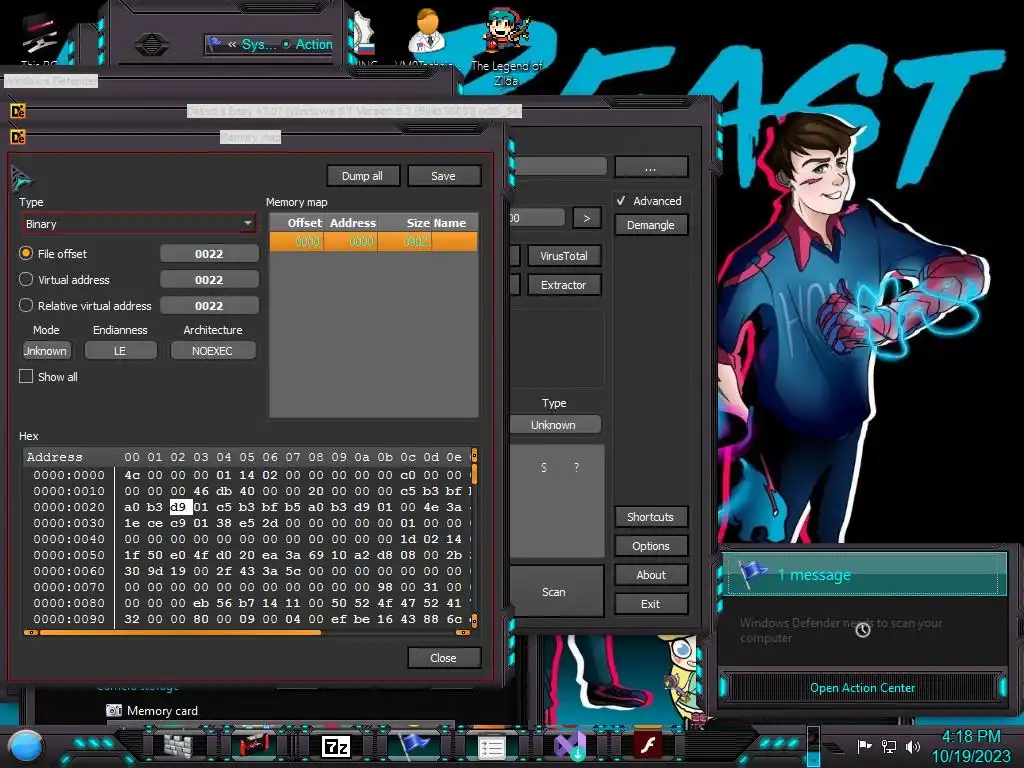The image size is (1024, 768).
Task: Click the Relative virtual address value field 0022
Action: pyautogui.click(x=209, y=306)
